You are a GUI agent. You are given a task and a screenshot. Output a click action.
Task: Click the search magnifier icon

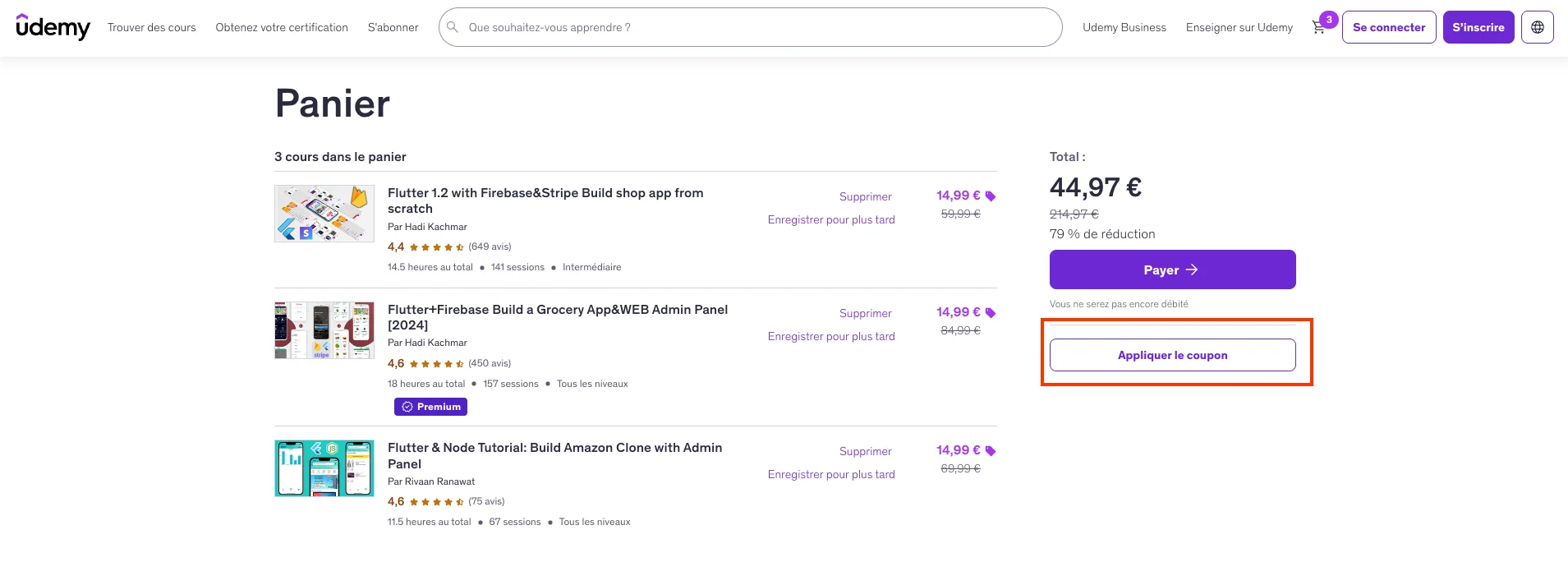(453, 27)
